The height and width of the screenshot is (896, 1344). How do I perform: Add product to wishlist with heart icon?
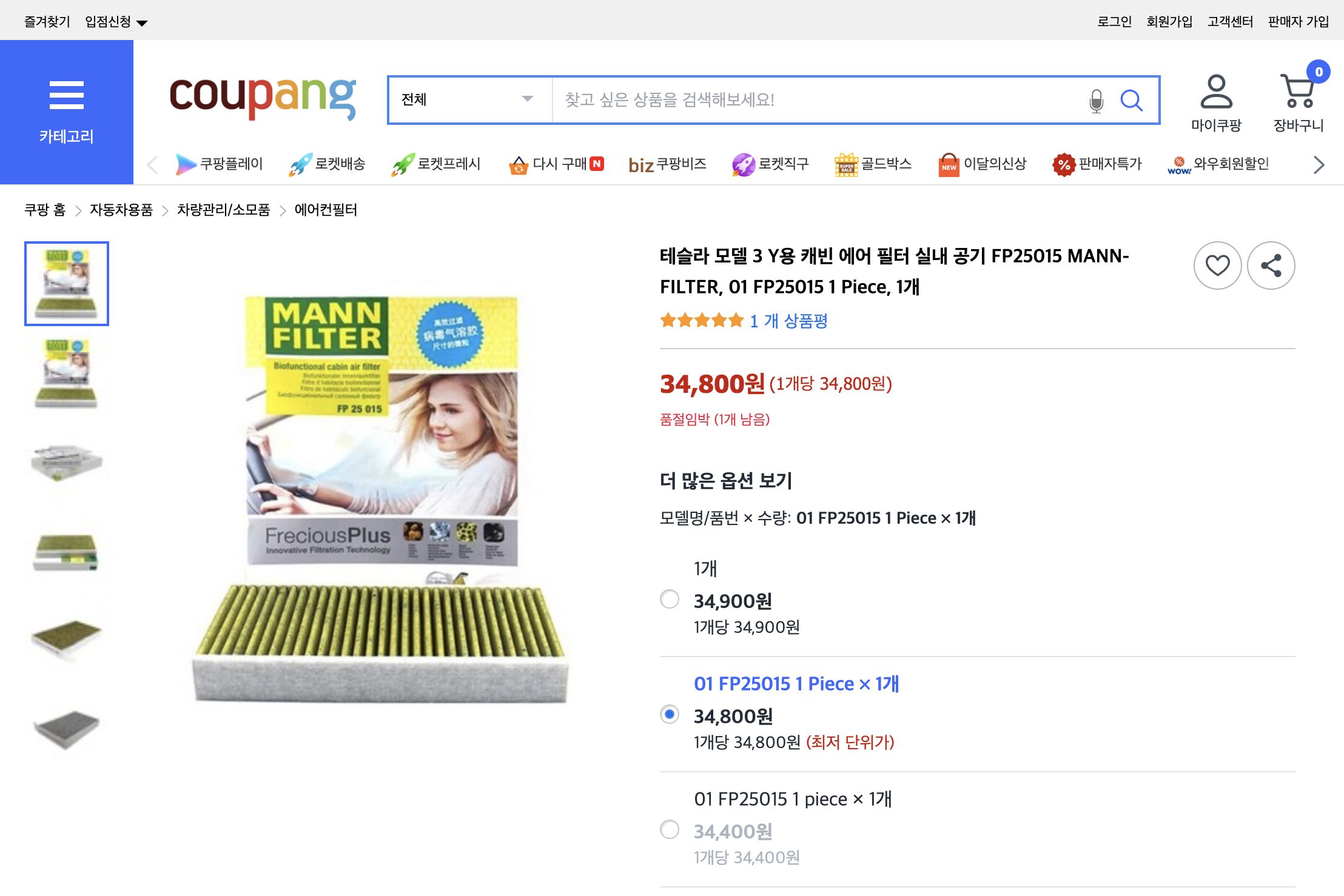[x=1217, y=265]
